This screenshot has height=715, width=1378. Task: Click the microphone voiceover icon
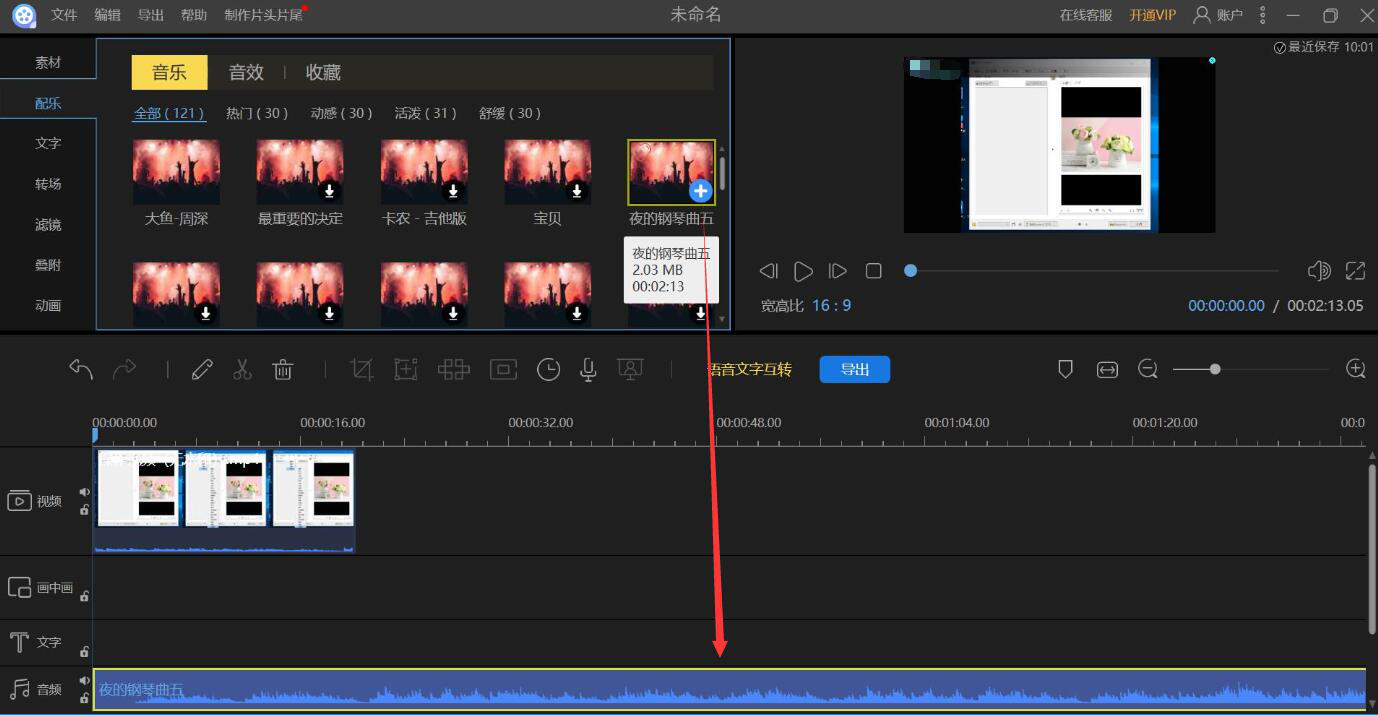(589, 370)
